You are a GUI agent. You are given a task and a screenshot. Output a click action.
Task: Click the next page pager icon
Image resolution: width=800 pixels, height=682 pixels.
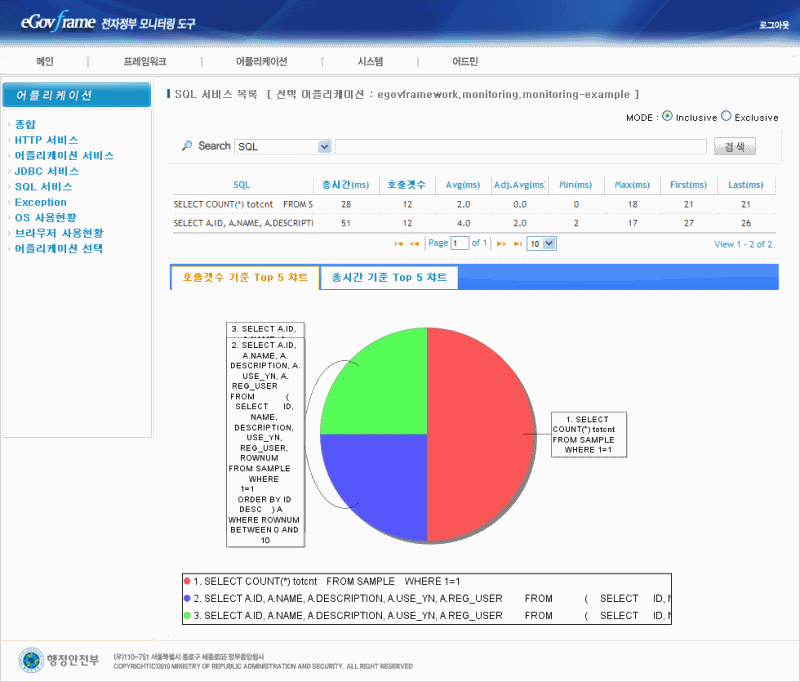[x=502, y=243]
